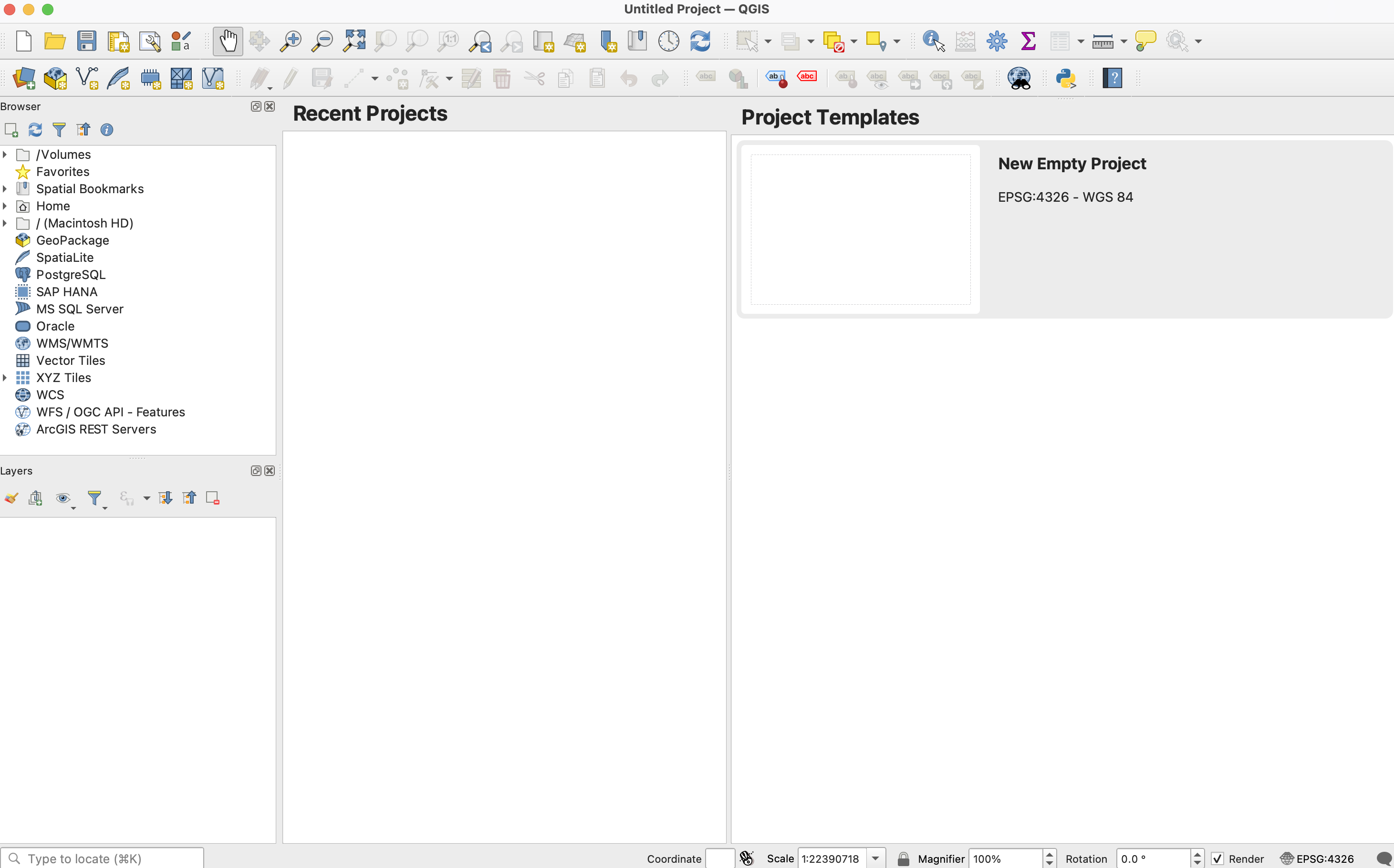The width and height of the screenshot is (1394, 868).
Task: Toggle the scale lock icon beside Magnifier
Action: 903,859
